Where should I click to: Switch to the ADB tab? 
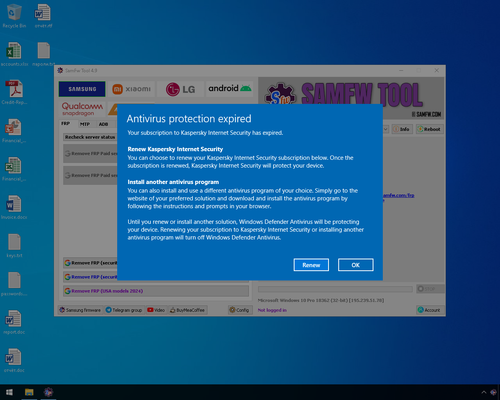pyautogui.click(x=103, y=124)
